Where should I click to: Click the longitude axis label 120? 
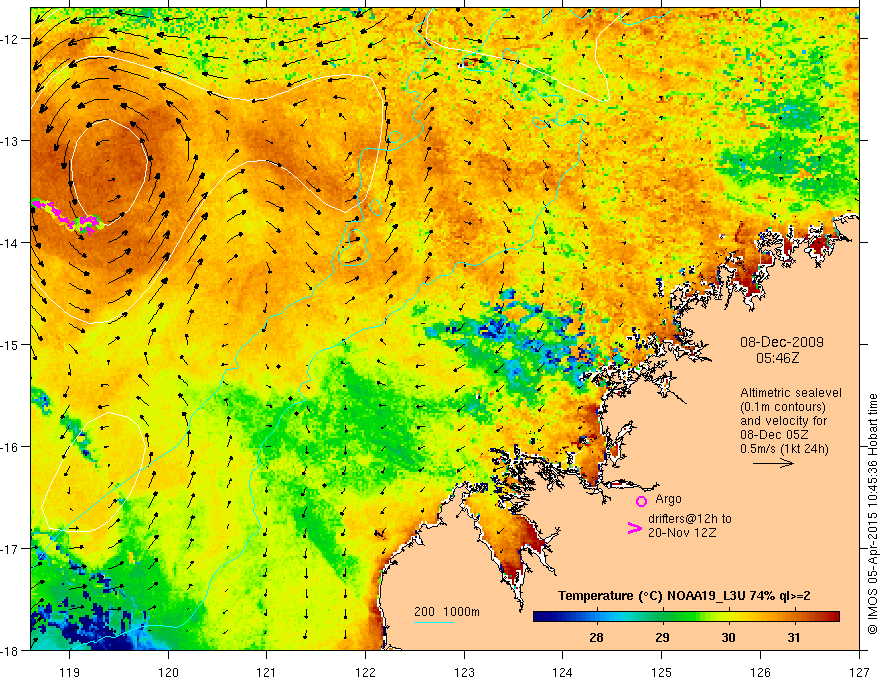pyautogui.click(x=168, y=672)
